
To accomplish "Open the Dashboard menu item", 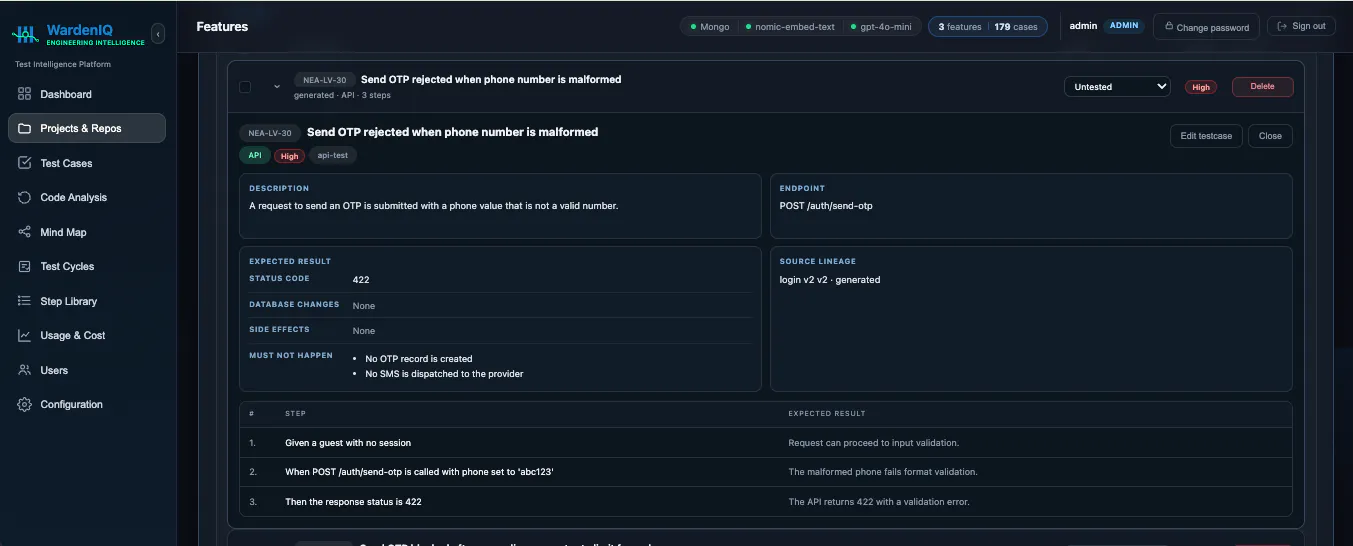I will (87, 94).
